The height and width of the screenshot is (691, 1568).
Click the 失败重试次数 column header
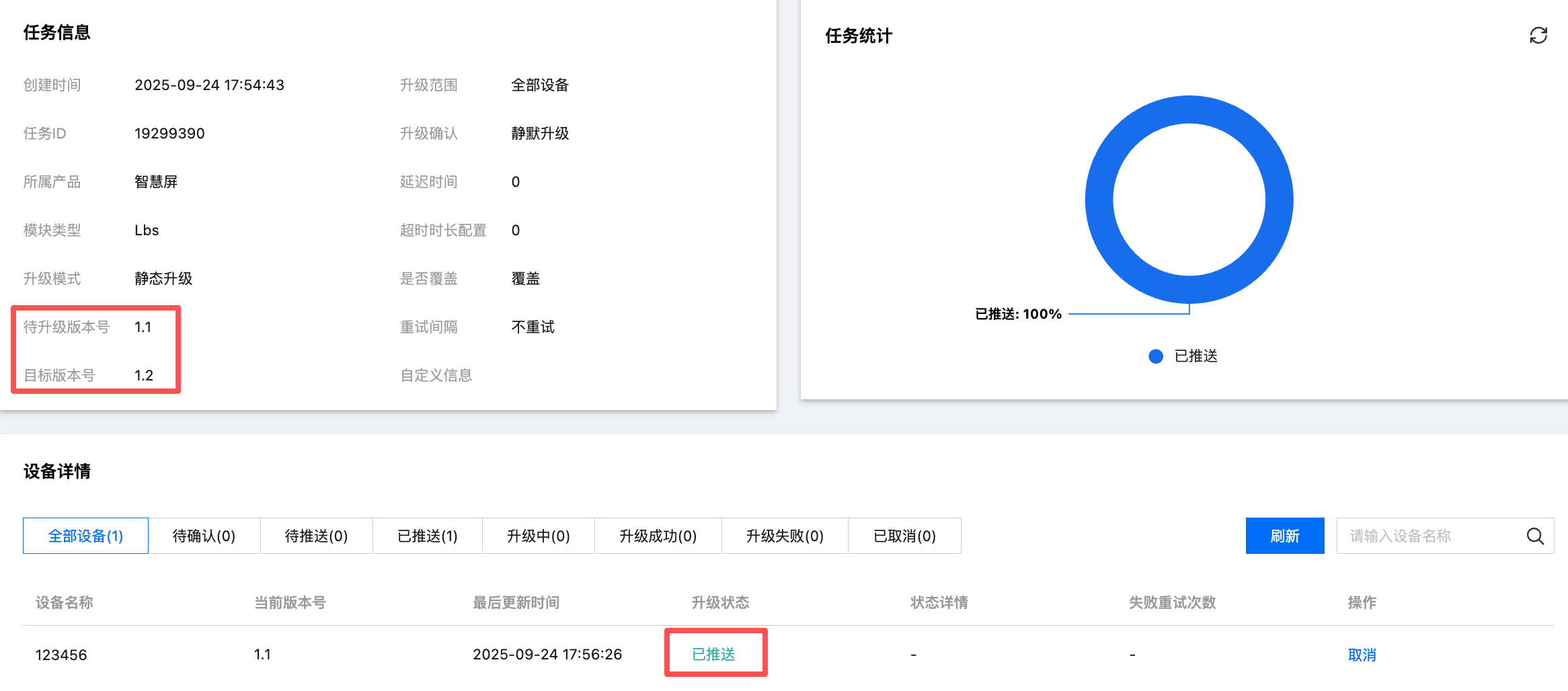click(x=1172, y=602)
